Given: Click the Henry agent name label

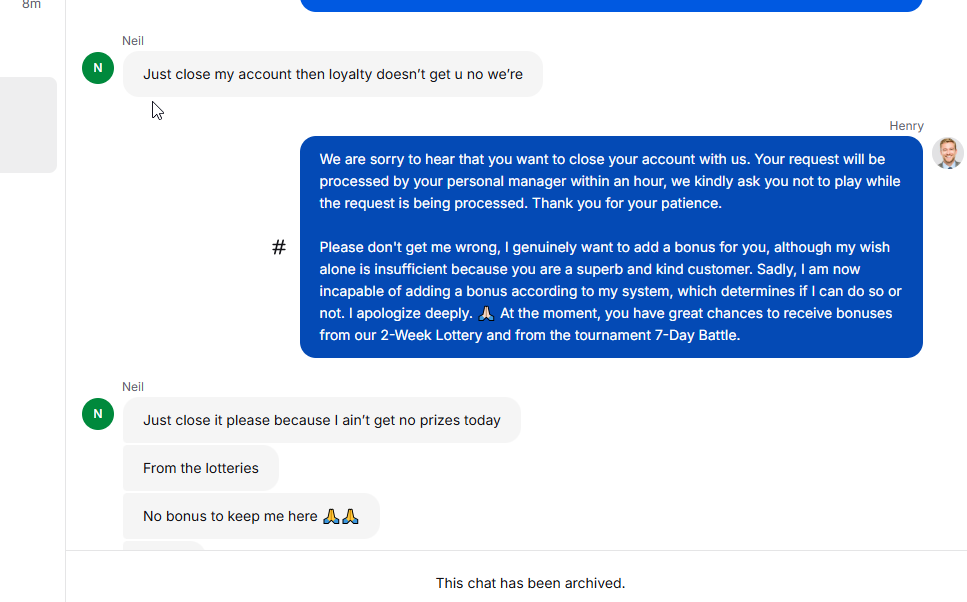Looking at the screenshot, I should coord(906,126).
